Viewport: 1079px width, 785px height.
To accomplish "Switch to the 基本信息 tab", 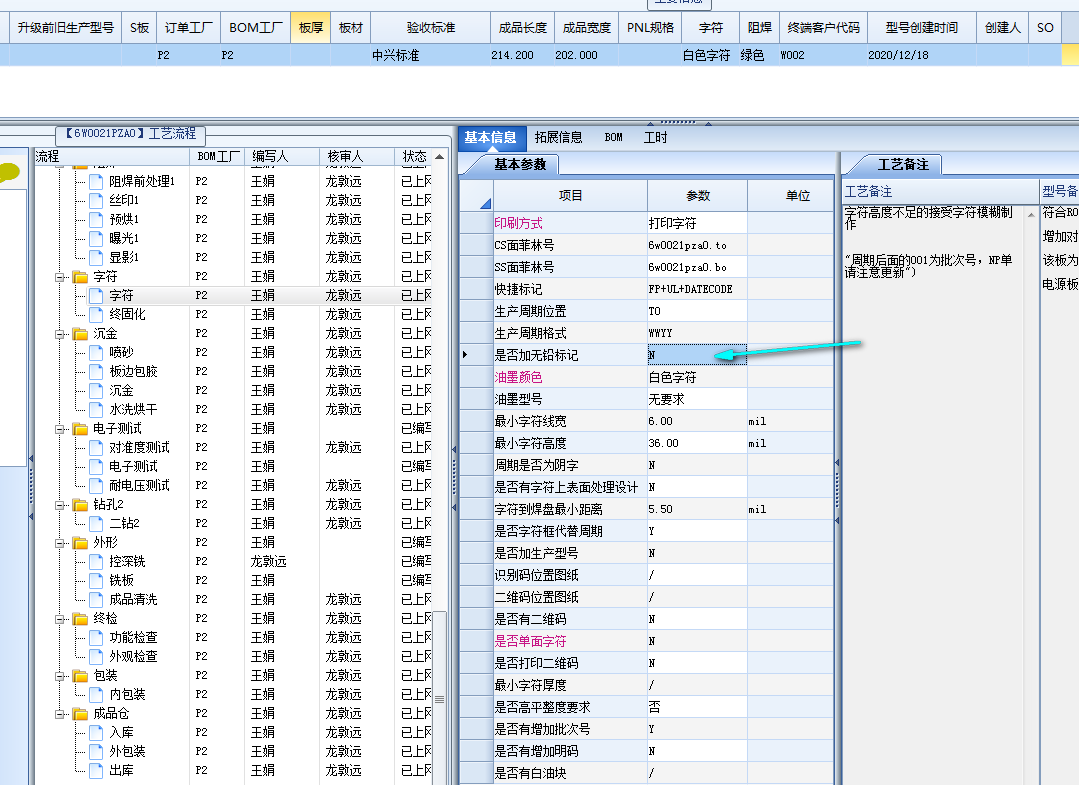I will point(491,138).
